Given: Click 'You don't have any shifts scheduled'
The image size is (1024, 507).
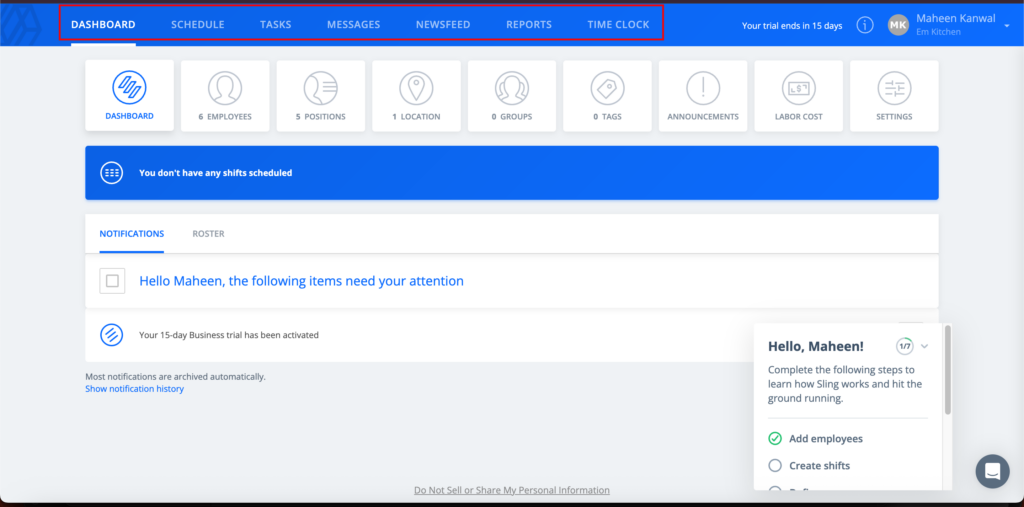Looking at the screenshot, I should point(216,173).
